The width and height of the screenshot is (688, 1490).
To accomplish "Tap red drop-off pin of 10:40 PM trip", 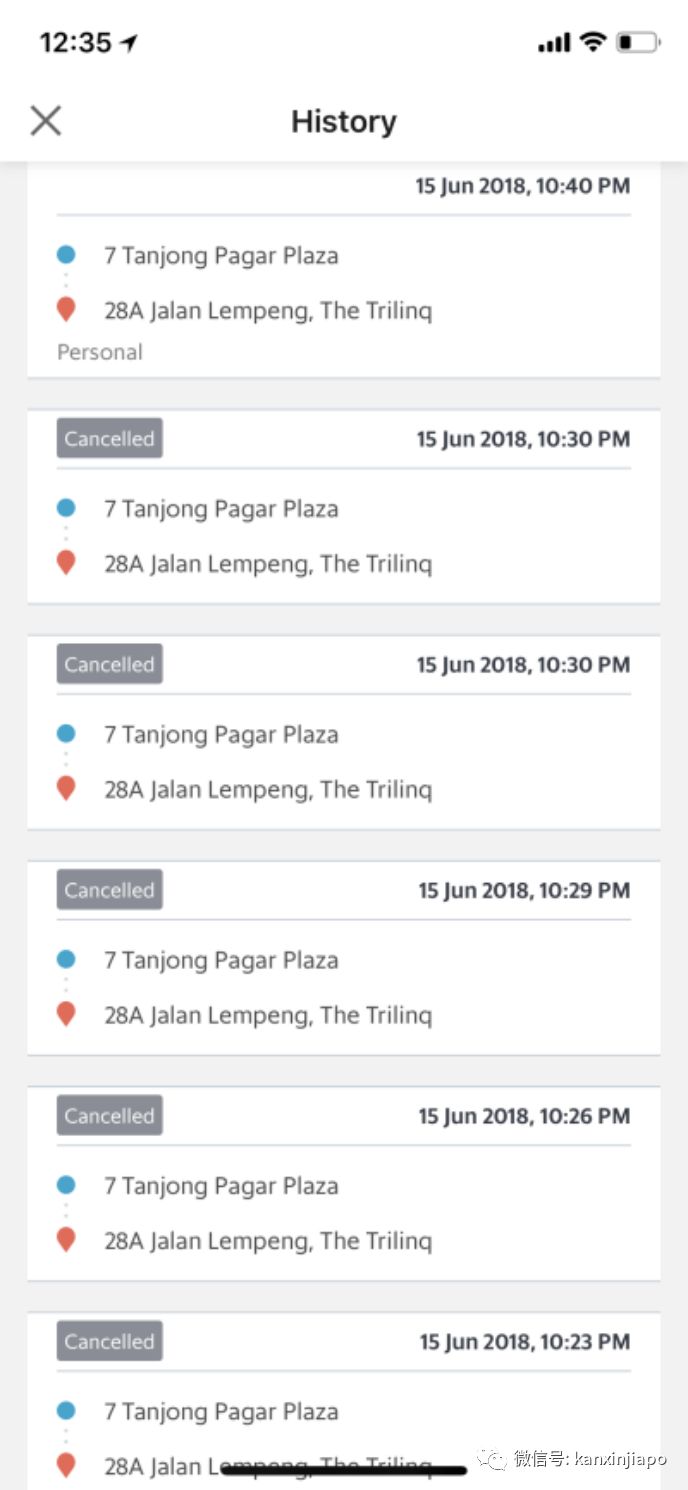I will [x=66, y=310].
